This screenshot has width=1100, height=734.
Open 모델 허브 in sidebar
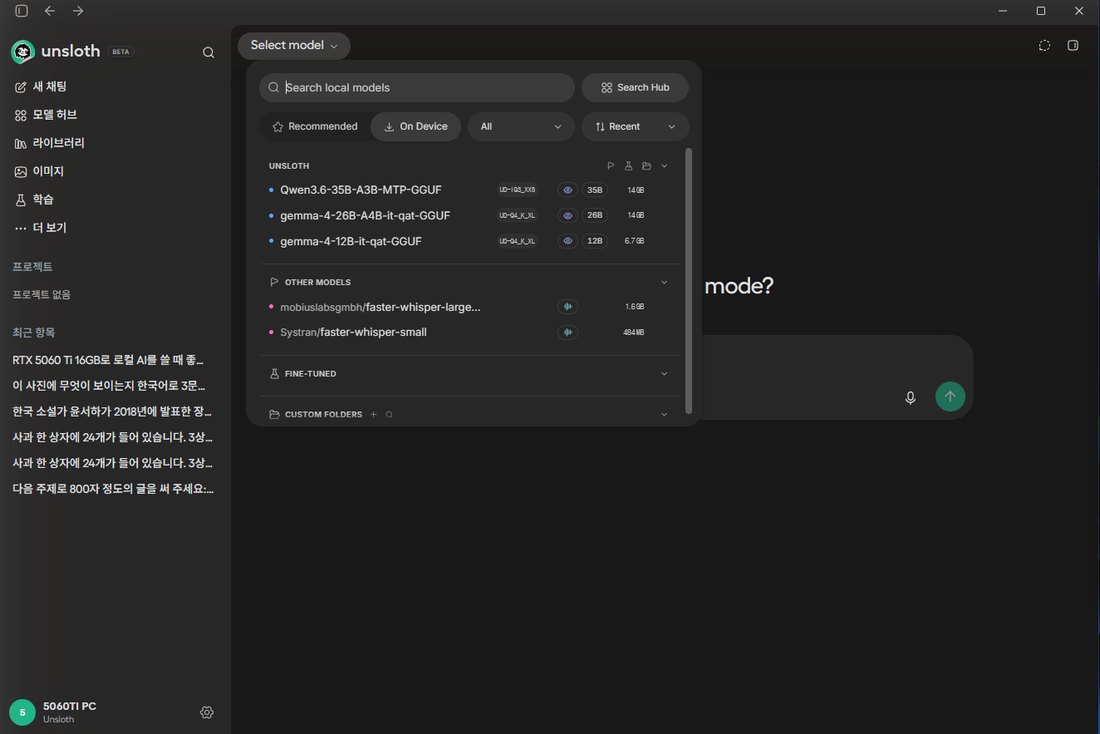[x=46, y=114]
